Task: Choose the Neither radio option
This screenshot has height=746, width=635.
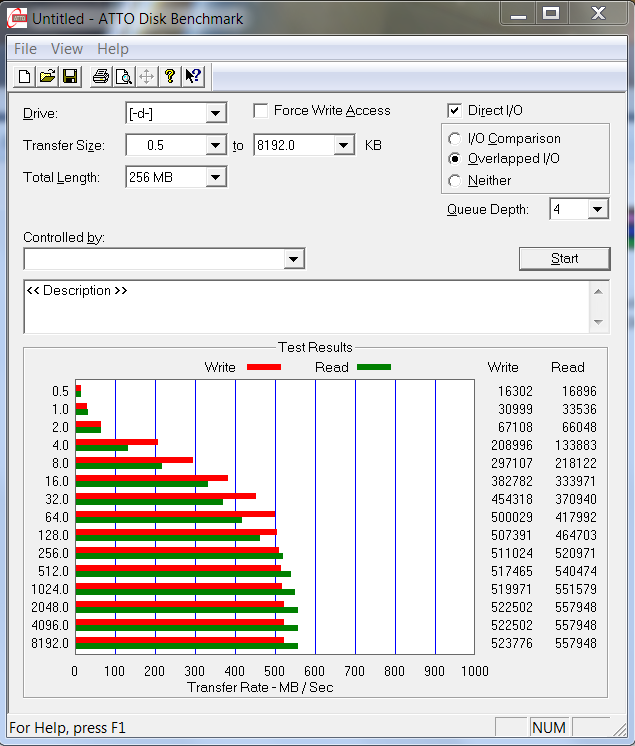Action: pyautogui.click(x=455, y=181)
